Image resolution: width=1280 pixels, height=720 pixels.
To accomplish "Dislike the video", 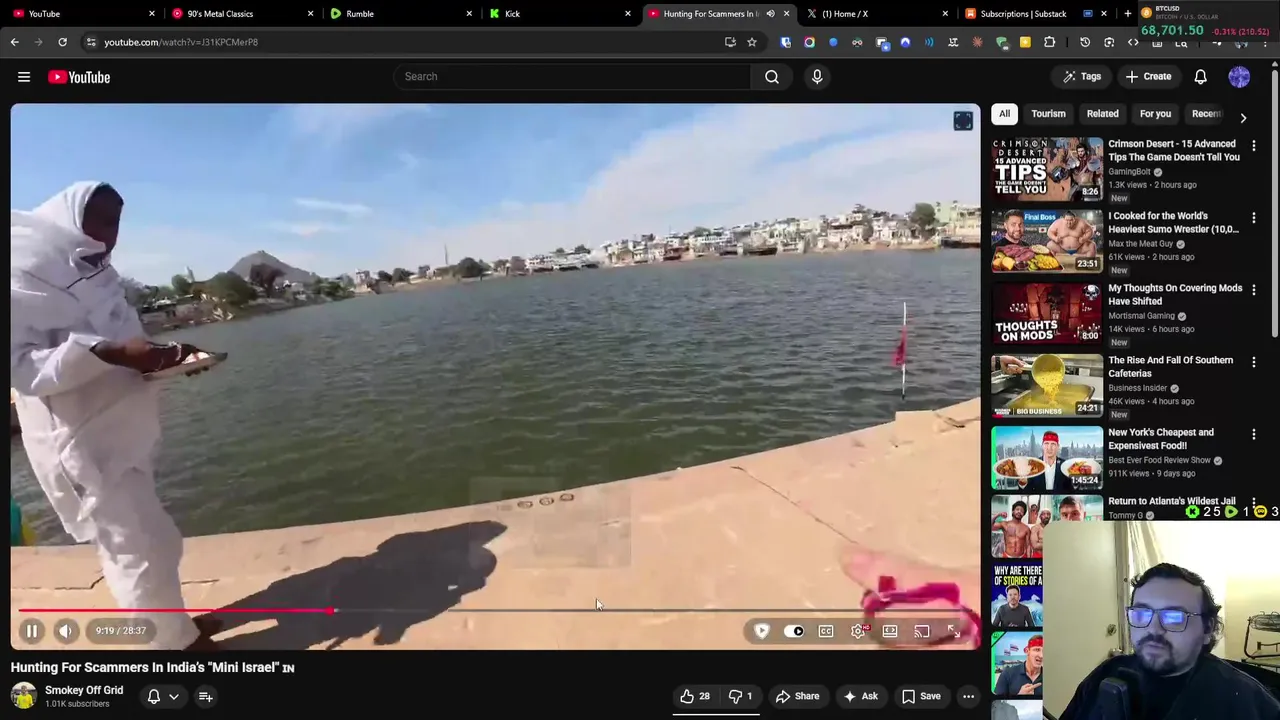I will pyautogui.click(x=740, y=696).
